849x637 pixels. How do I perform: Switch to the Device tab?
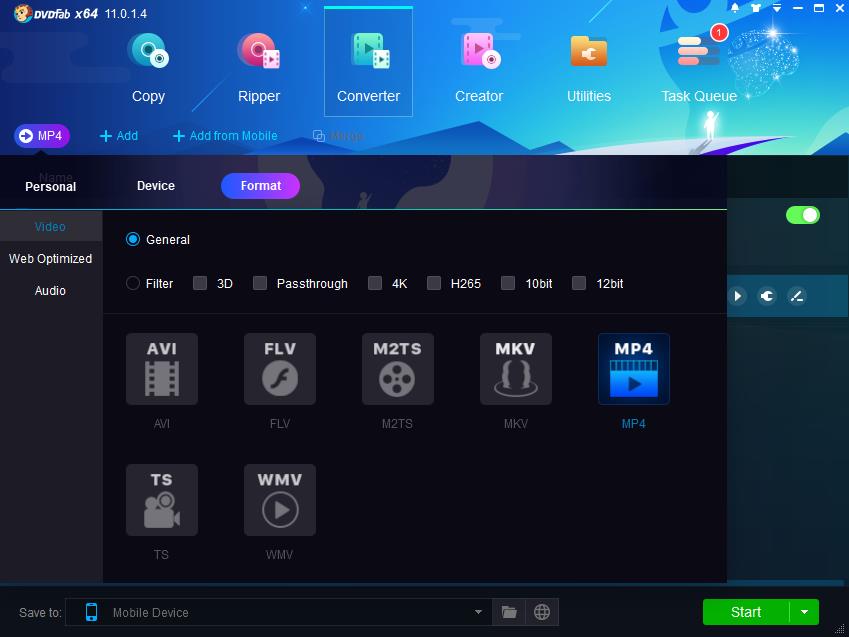[156, 186]
